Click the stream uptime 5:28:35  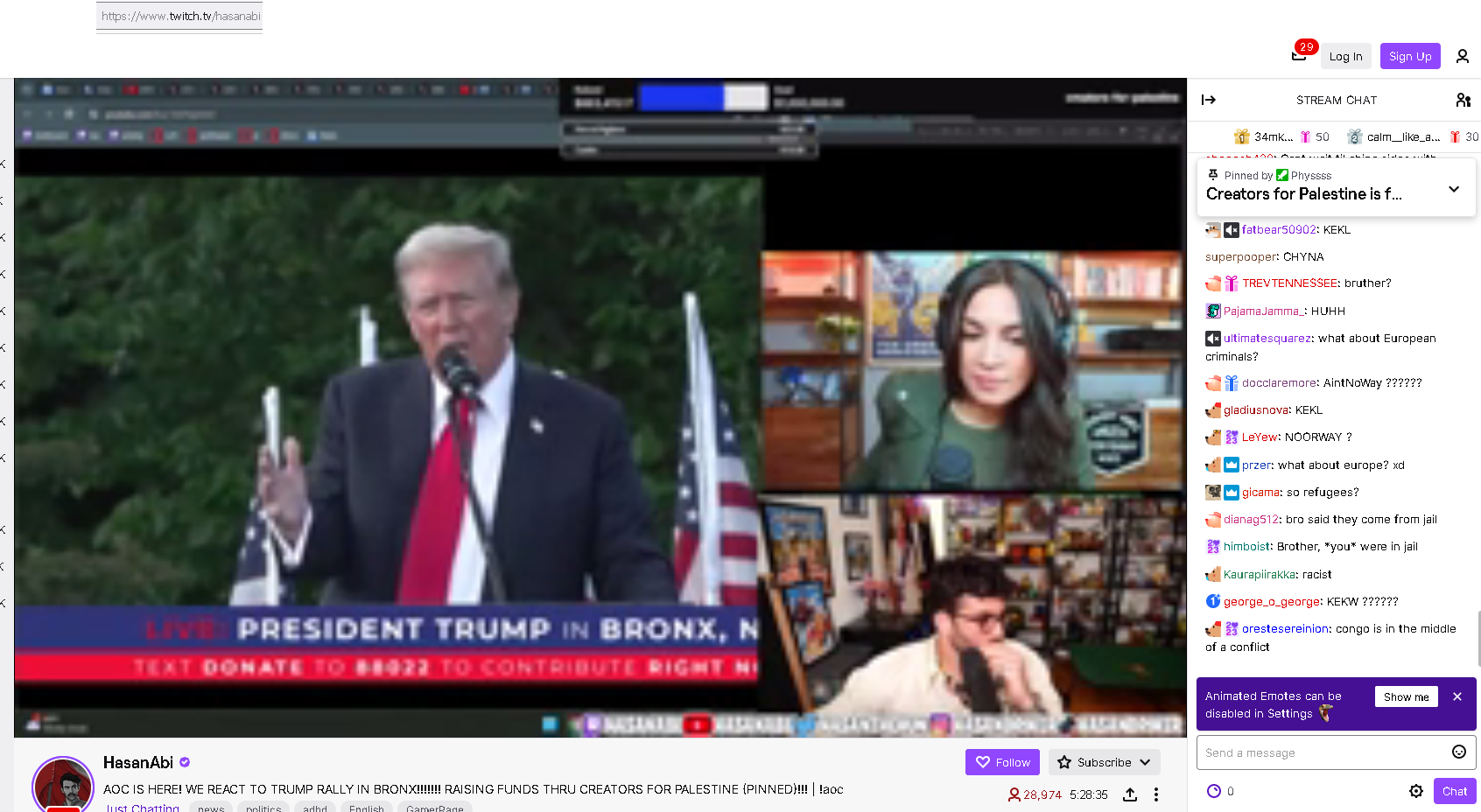click(x=1089, y=794)
